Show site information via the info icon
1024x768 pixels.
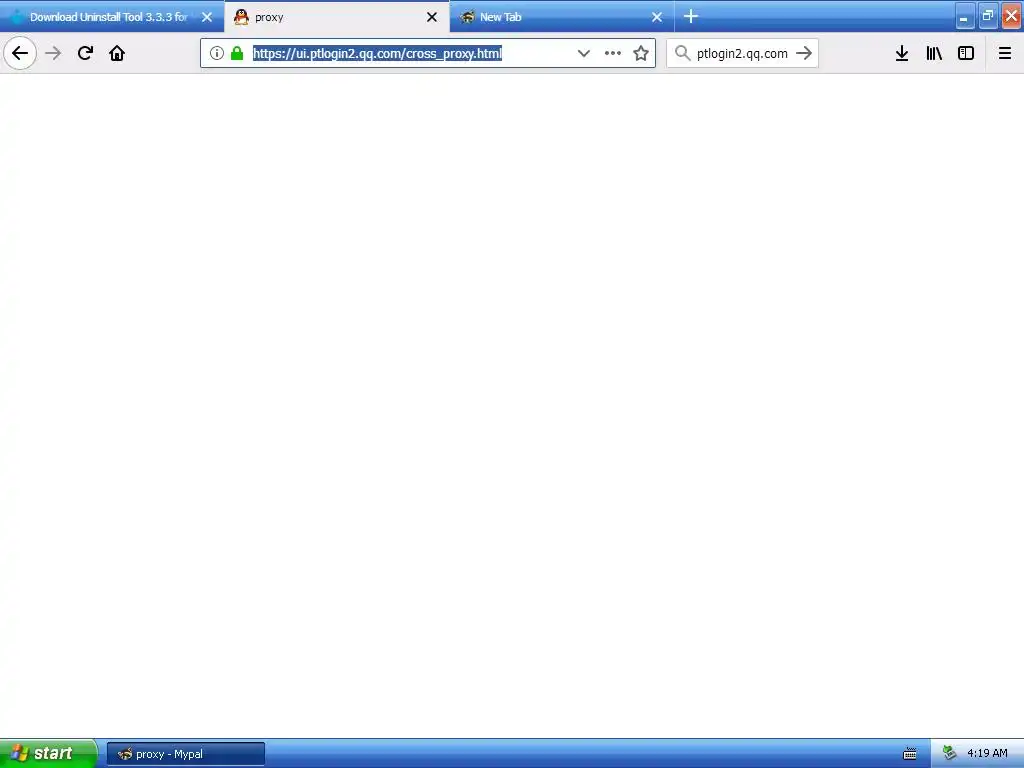click(217, 54)
